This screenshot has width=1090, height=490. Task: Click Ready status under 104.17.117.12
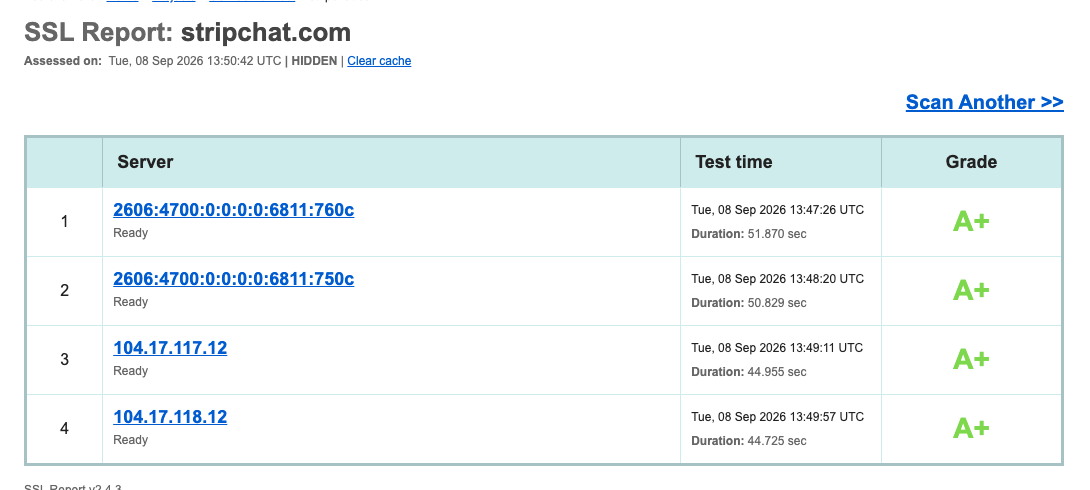click(131, 371)
